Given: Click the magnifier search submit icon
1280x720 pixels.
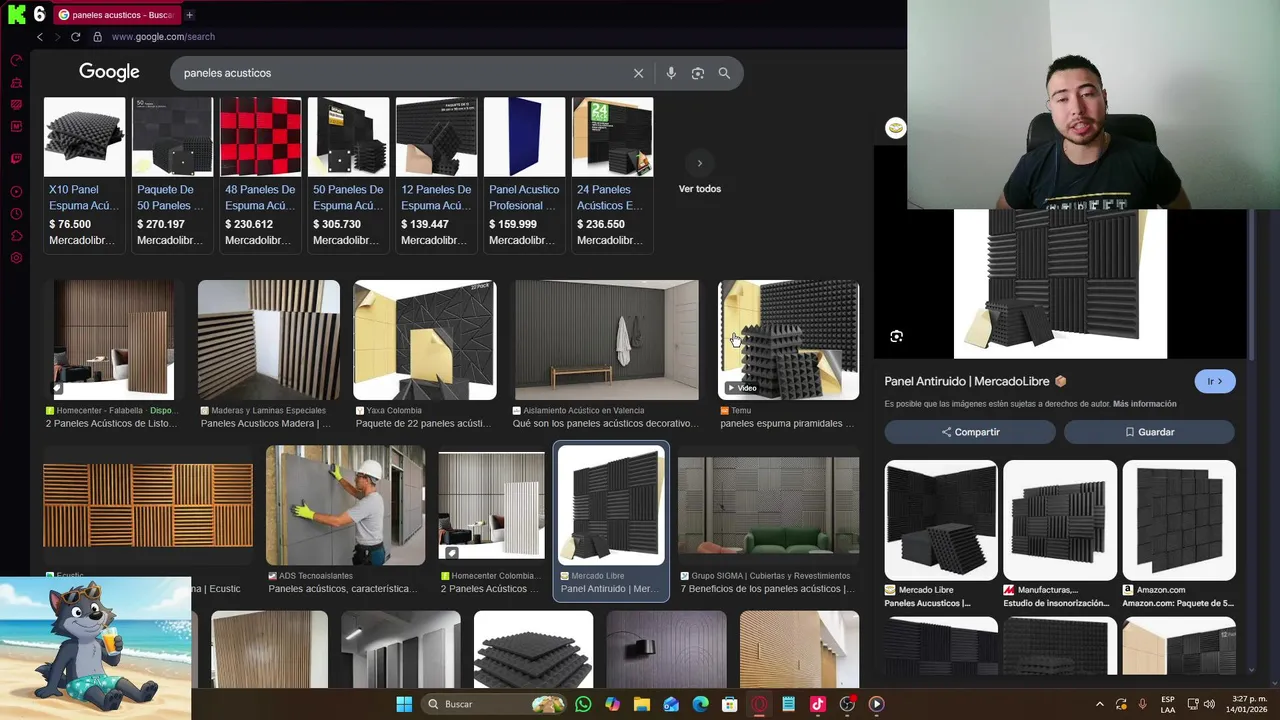Looking at the screenshot, I should 724,73.
